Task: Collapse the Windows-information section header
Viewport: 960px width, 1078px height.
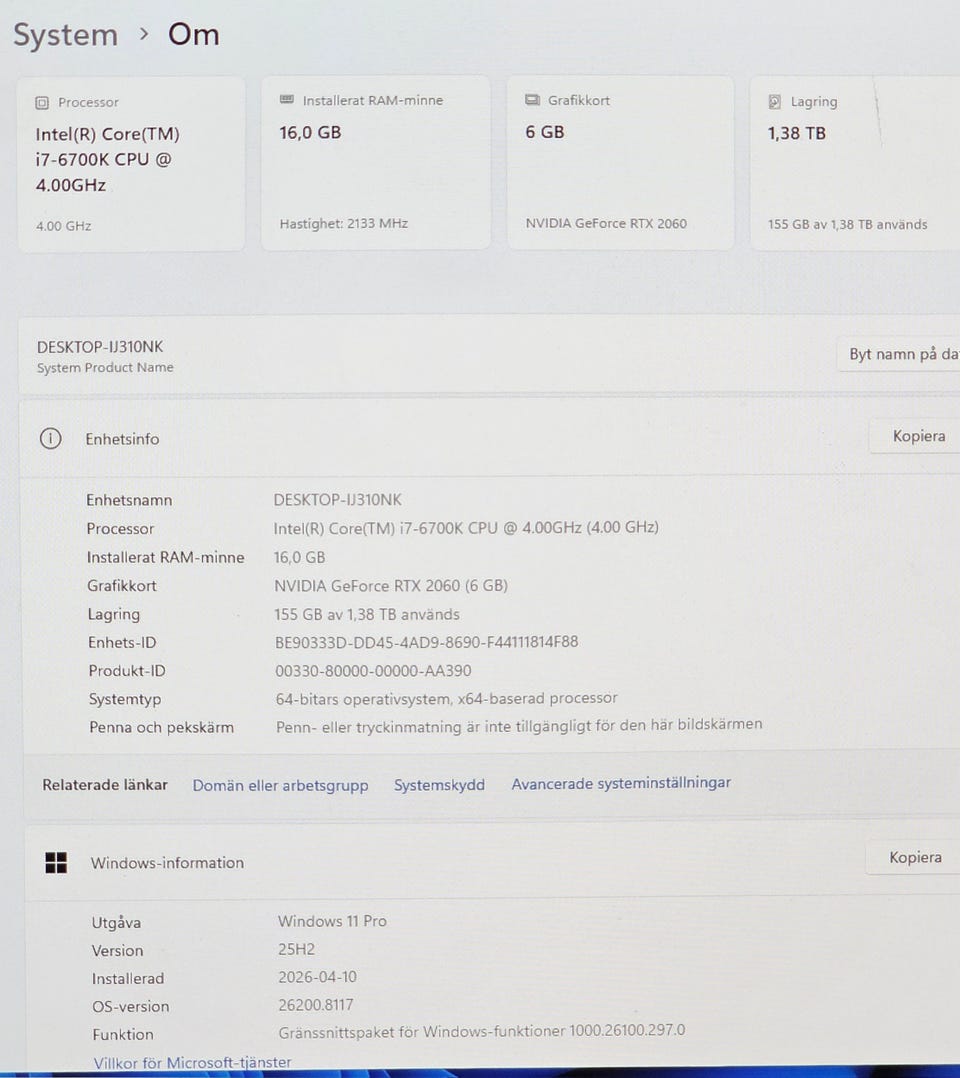Action: click(x=492, y=861)
